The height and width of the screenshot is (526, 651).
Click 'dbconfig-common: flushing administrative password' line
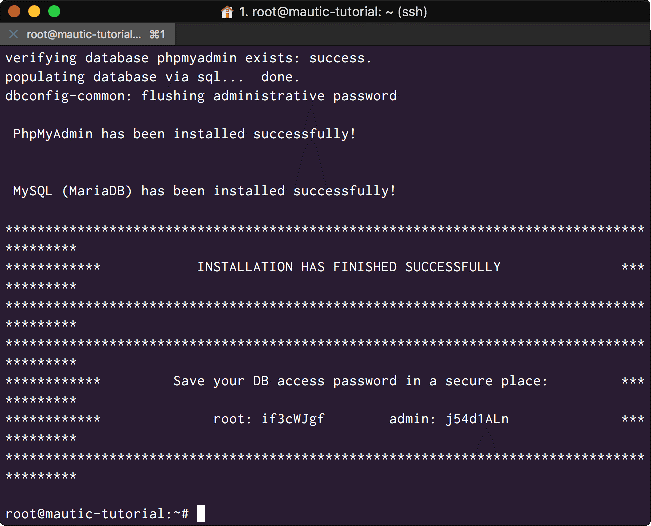201,96
